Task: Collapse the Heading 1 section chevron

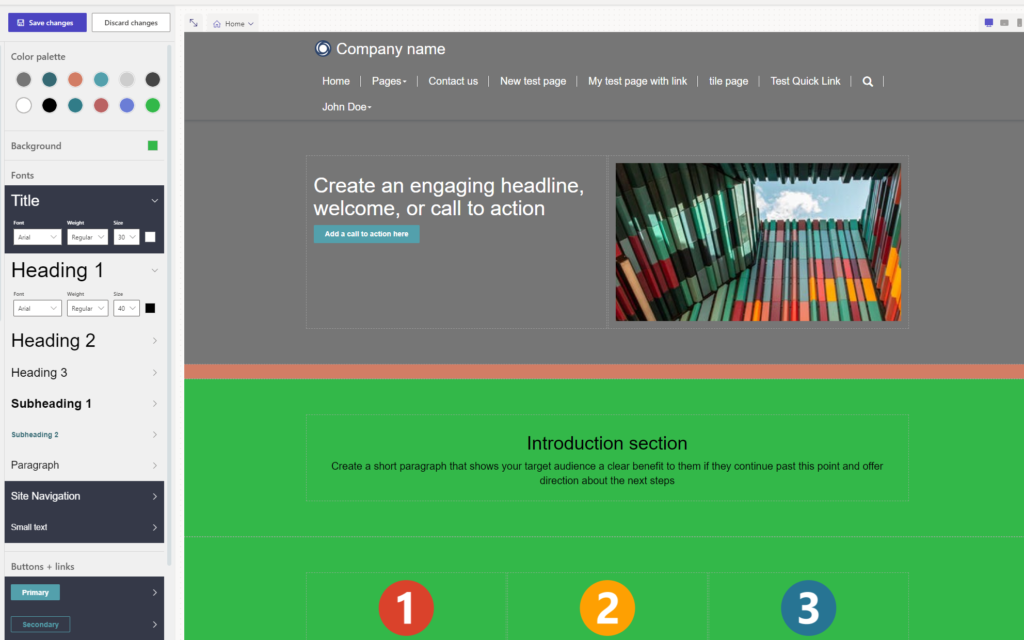Action: tap(155, 270)
